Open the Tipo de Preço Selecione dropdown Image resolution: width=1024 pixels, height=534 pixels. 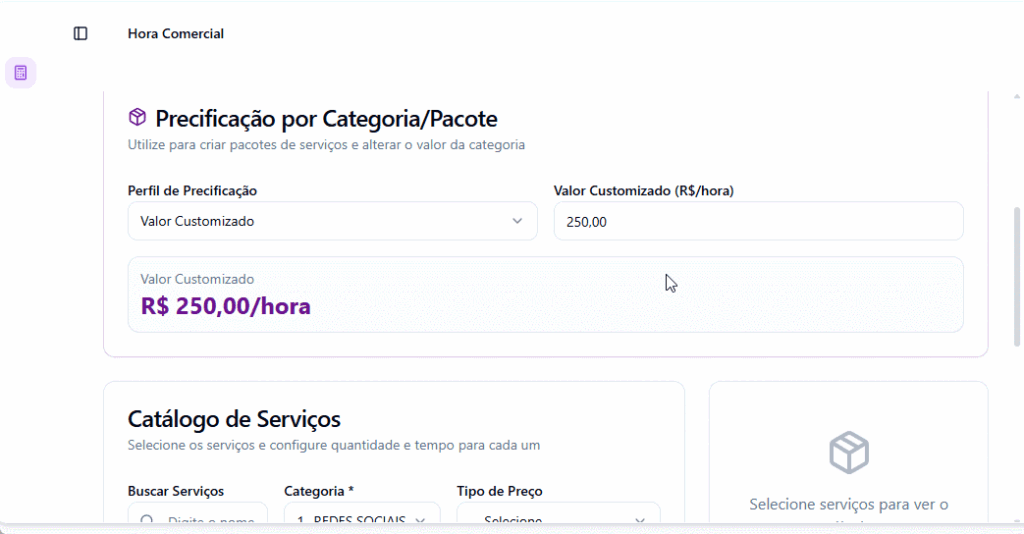point(558,518)
